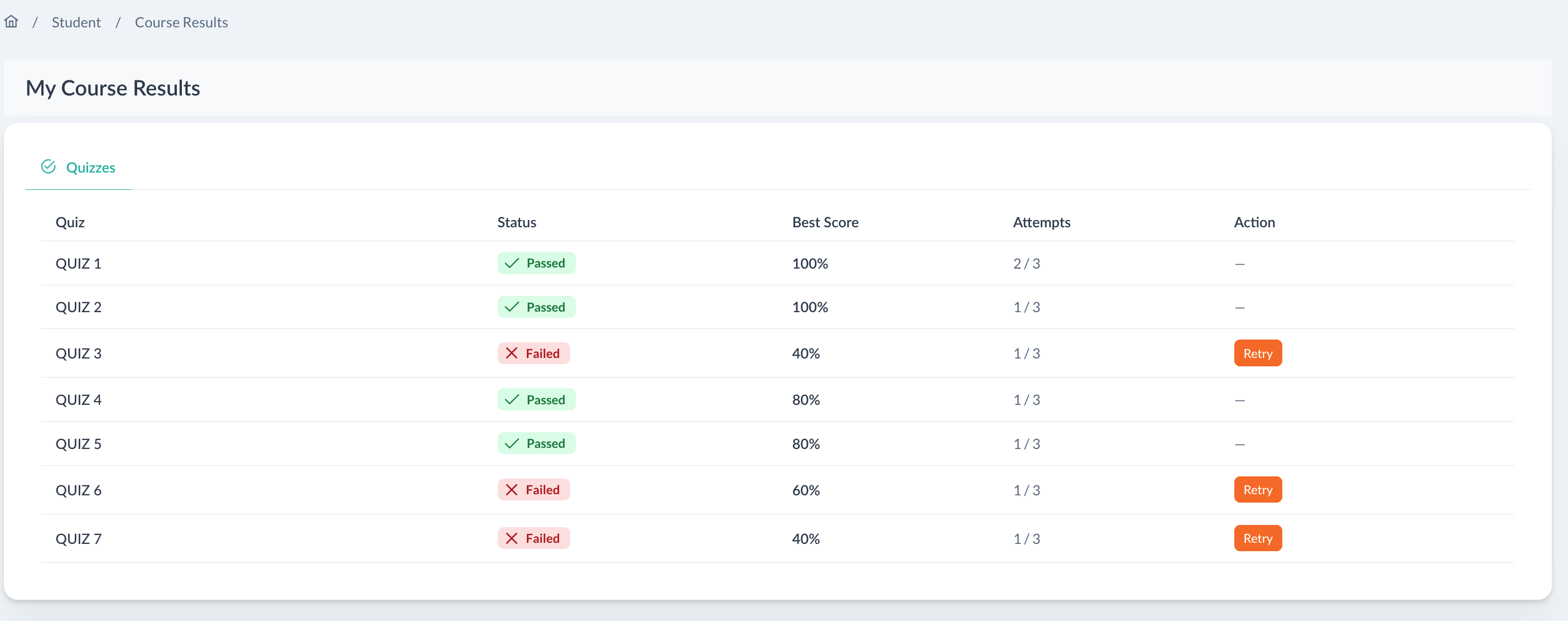Click the checkmark icon in QUIZ 1 status

point(512,263)
